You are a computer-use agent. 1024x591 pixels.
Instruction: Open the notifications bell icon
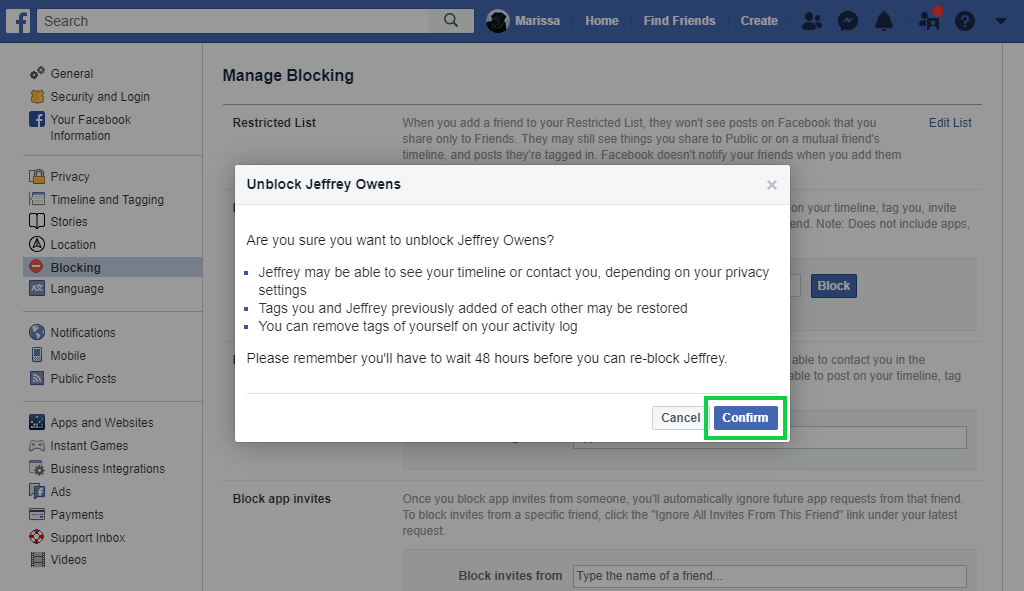[884, 21]
